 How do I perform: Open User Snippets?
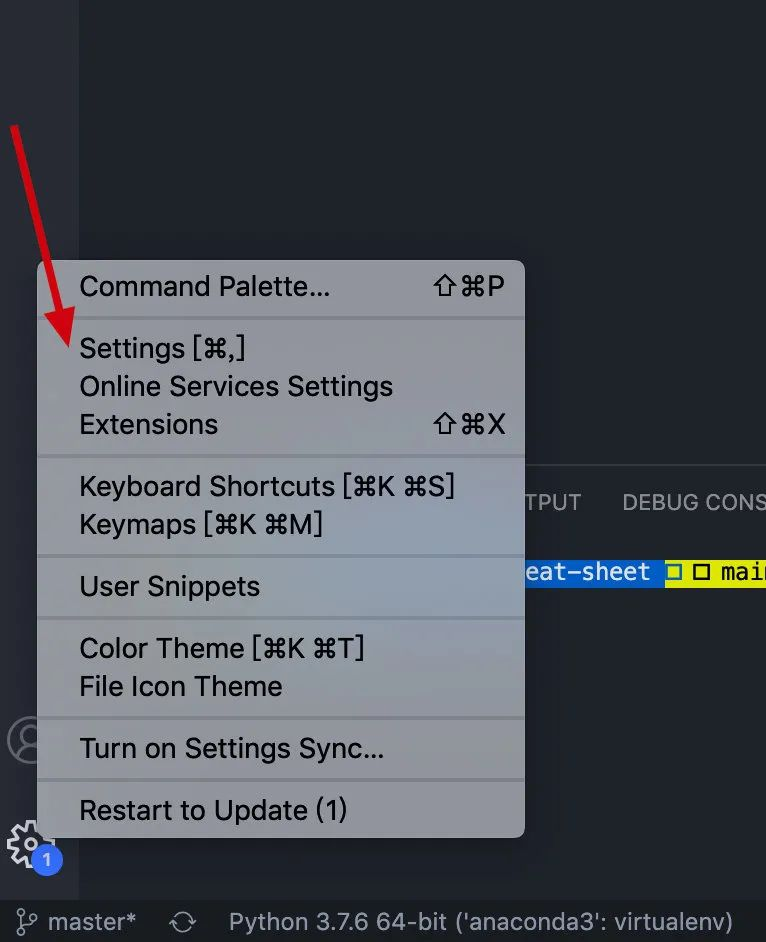pyautogui.click(x=281, y=586)
